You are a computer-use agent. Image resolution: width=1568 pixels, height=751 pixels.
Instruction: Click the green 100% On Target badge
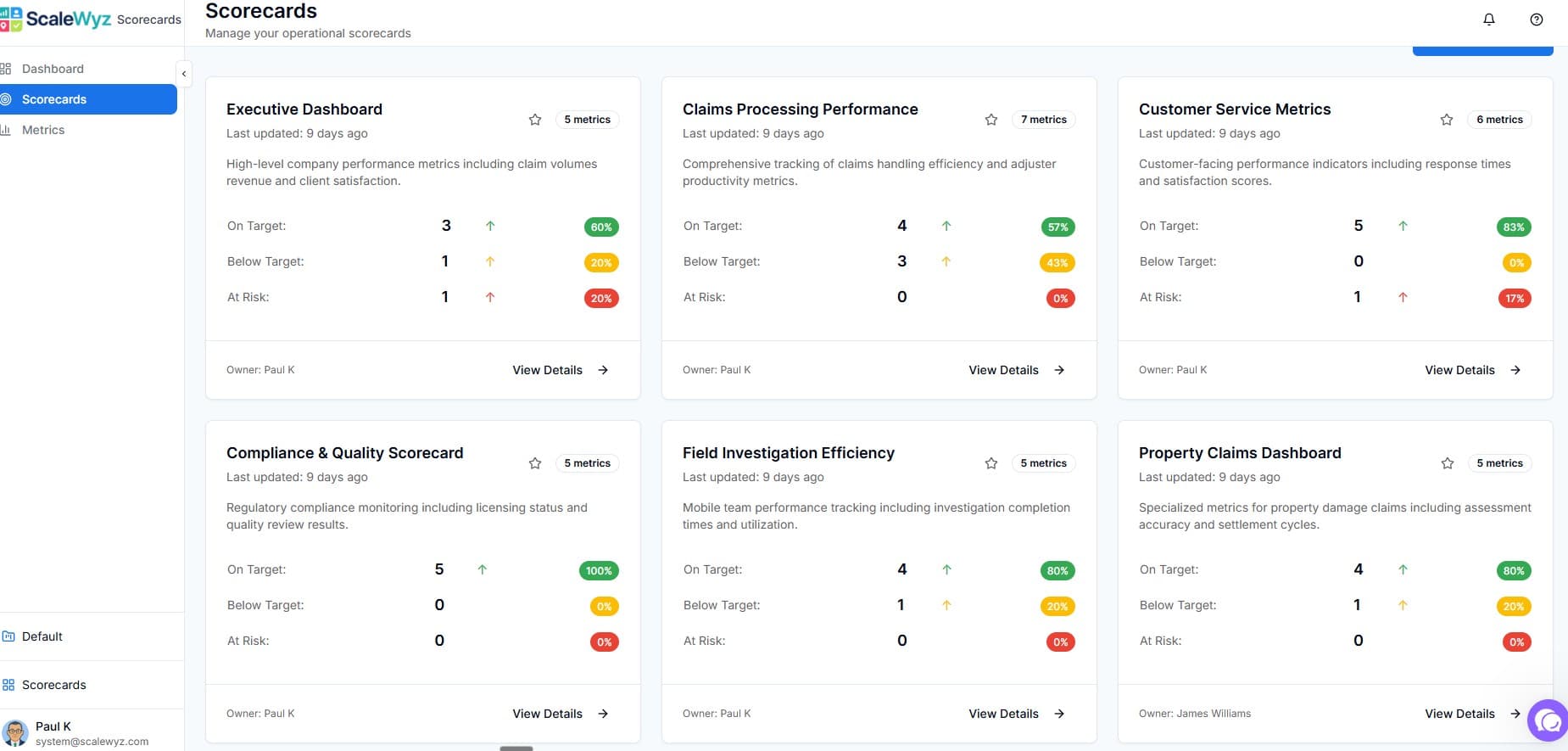[599, 571]
